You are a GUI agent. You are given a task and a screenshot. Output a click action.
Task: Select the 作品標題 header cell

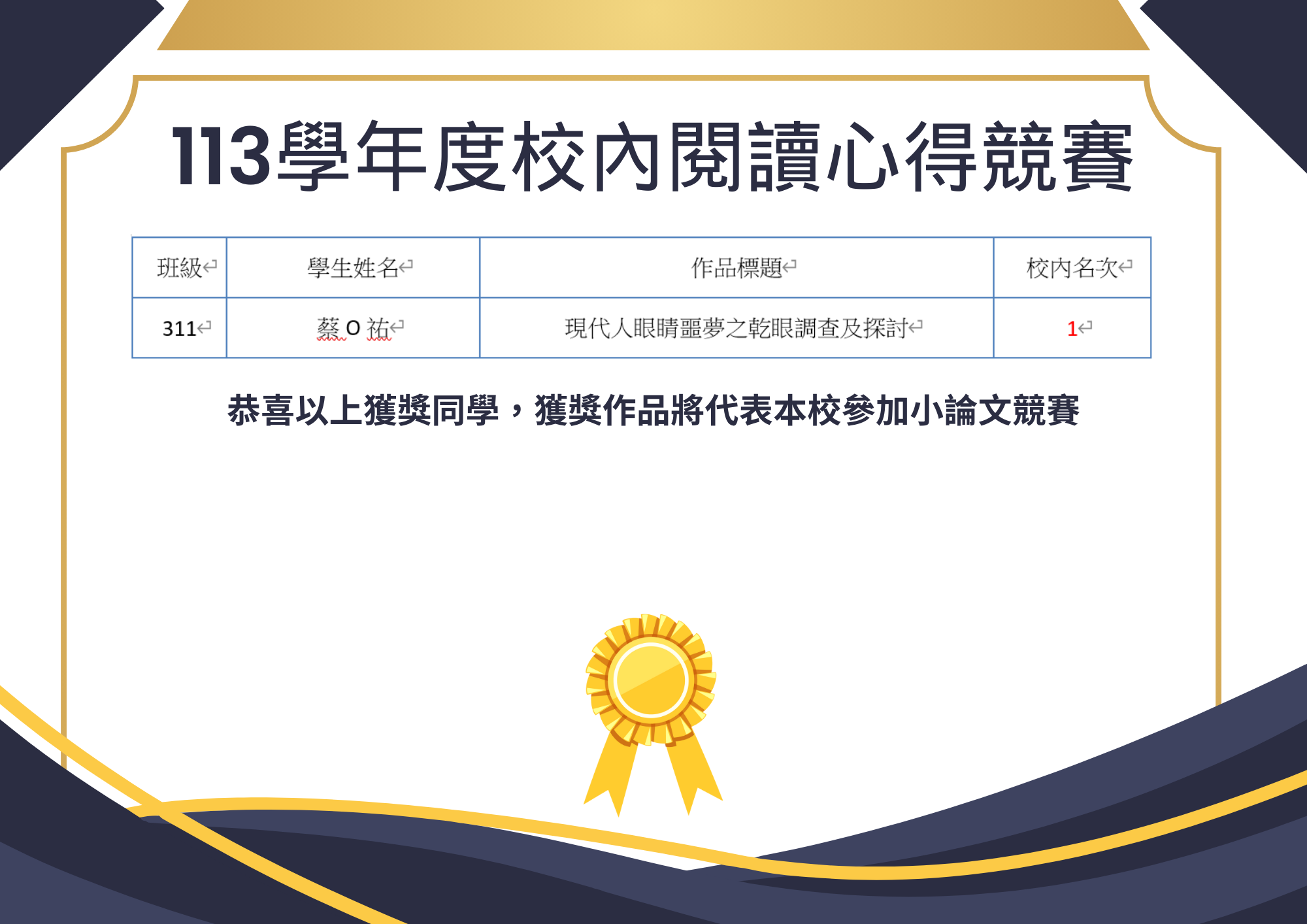pos(736,268)
